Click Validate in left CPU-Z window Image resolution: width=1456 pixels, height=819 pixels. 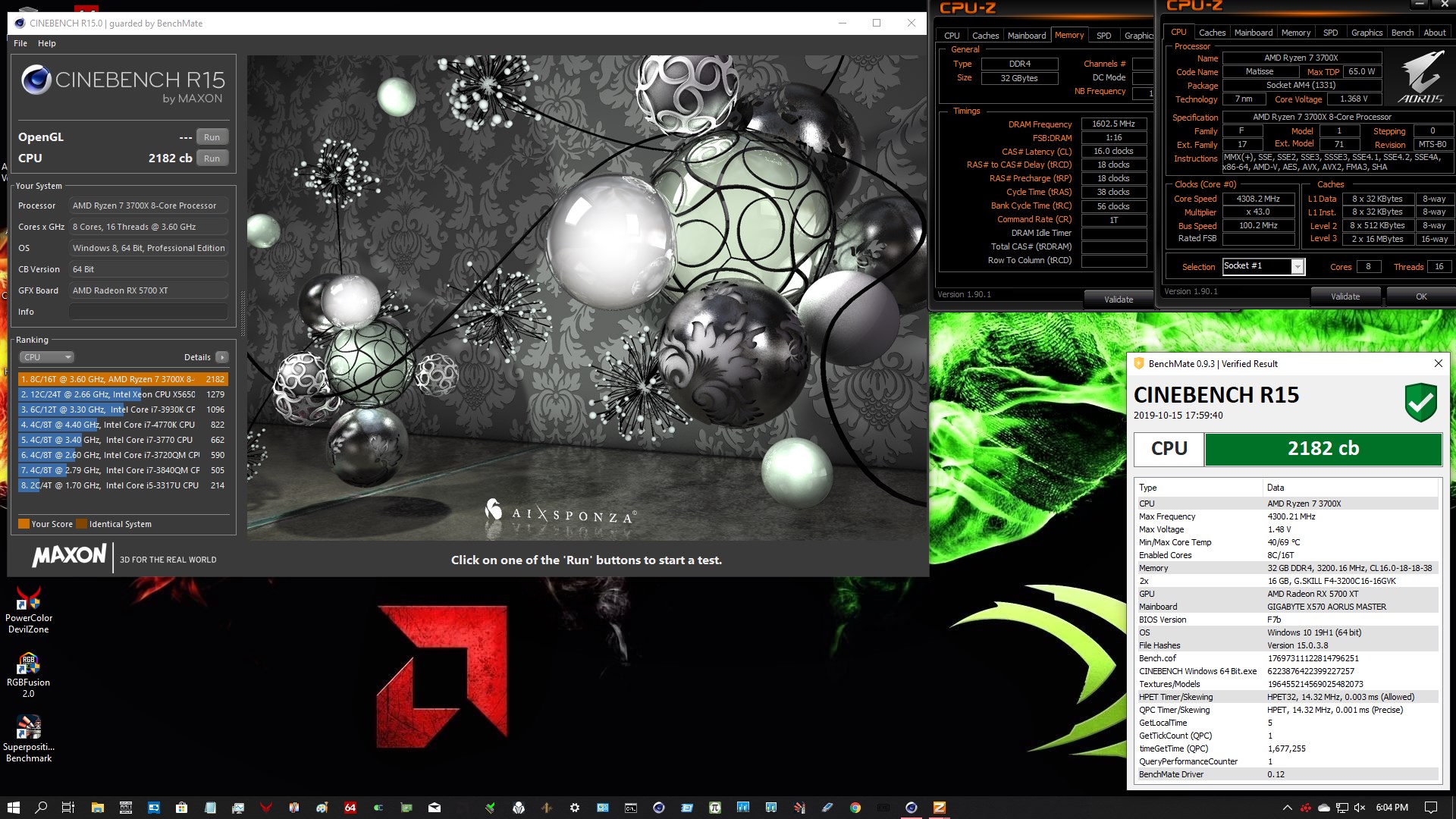1119,300
